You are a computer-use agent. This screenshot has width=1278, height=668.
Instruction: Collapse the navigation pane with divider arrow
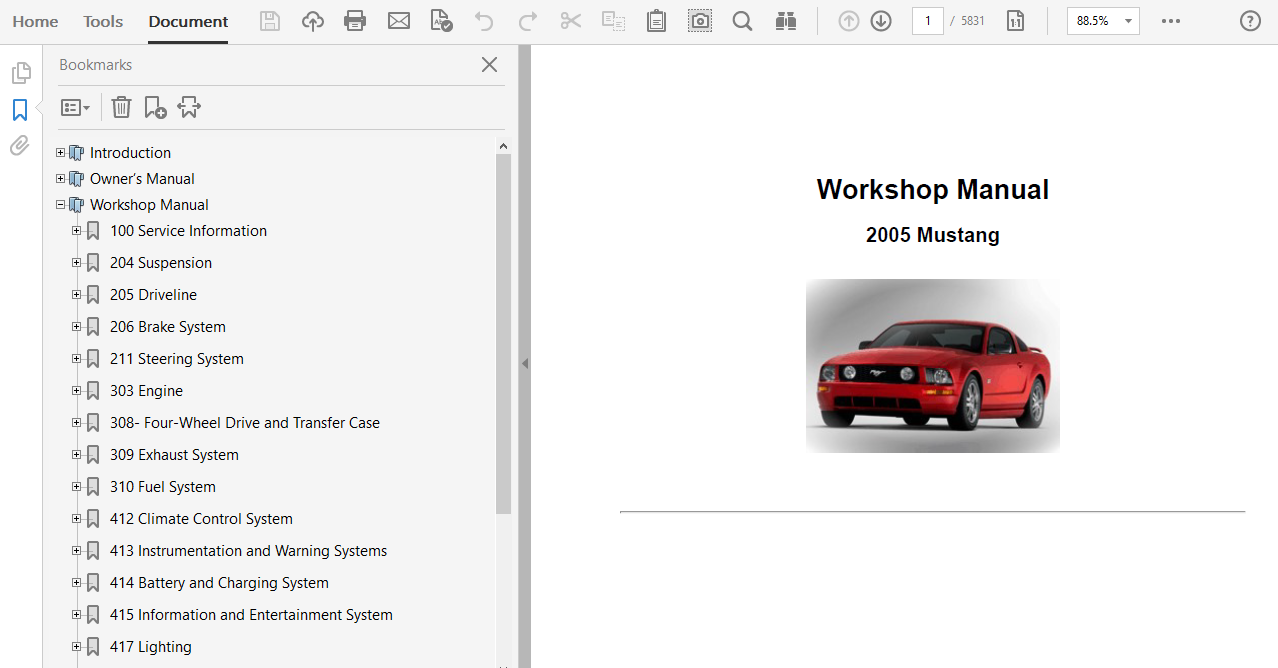point(524,364)
